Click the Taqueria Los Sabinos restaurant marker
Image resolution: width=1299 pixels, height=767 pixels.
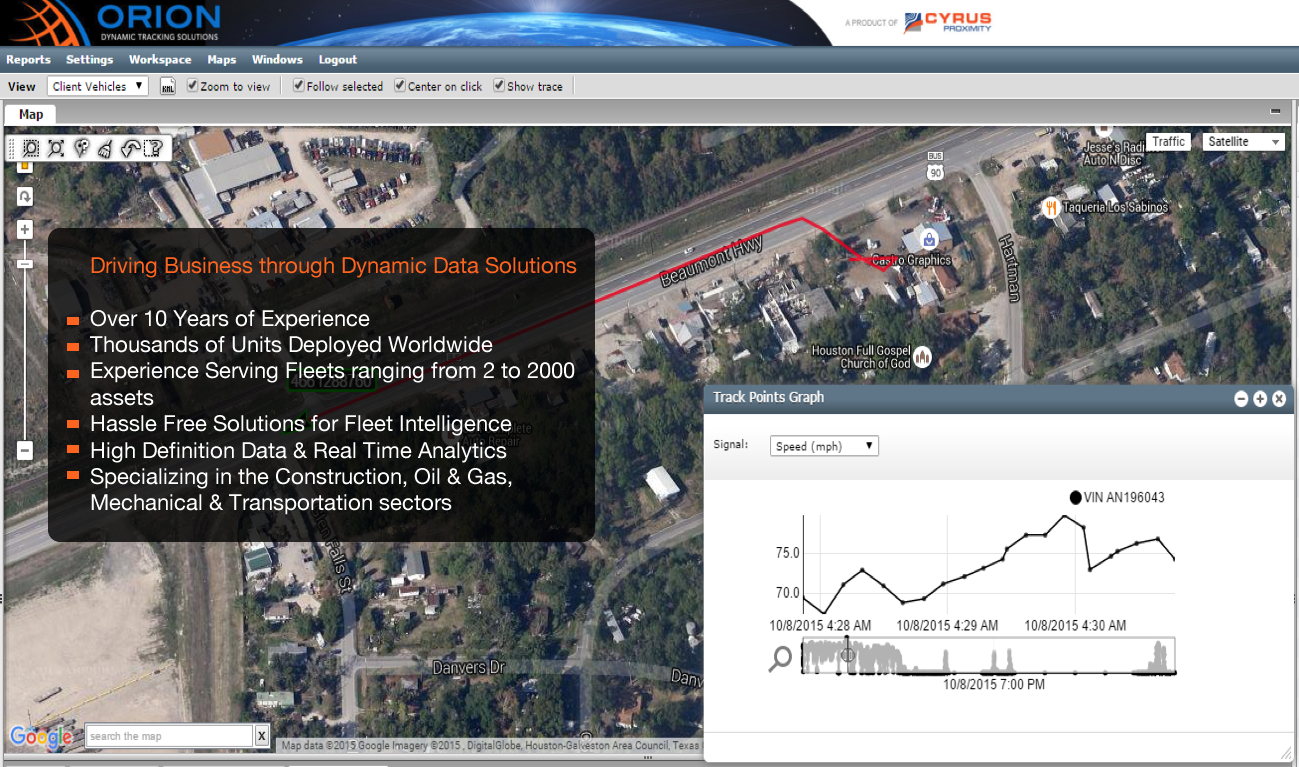[x=1050, y=208]
